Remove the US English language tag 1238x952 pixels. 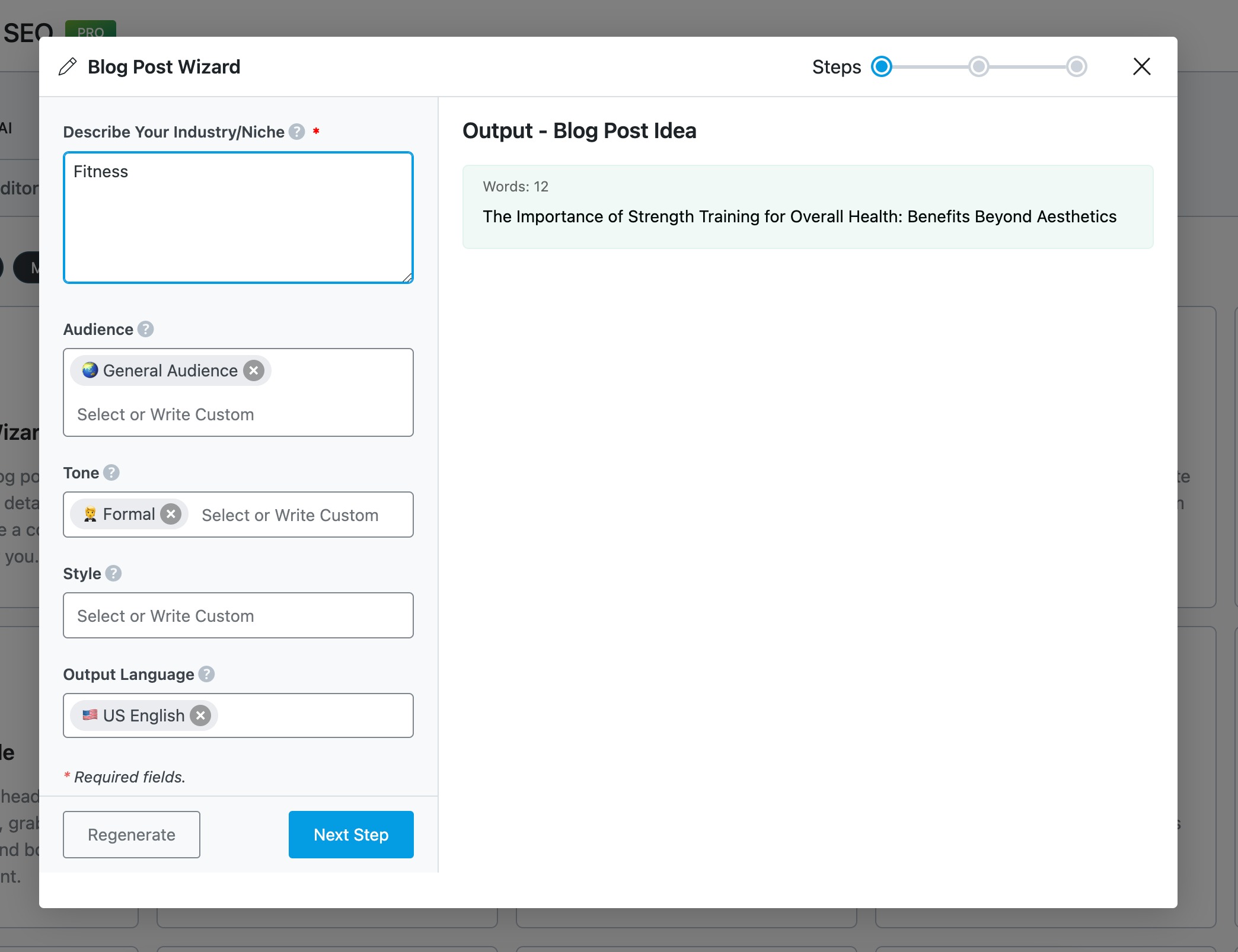coord(200,715)
